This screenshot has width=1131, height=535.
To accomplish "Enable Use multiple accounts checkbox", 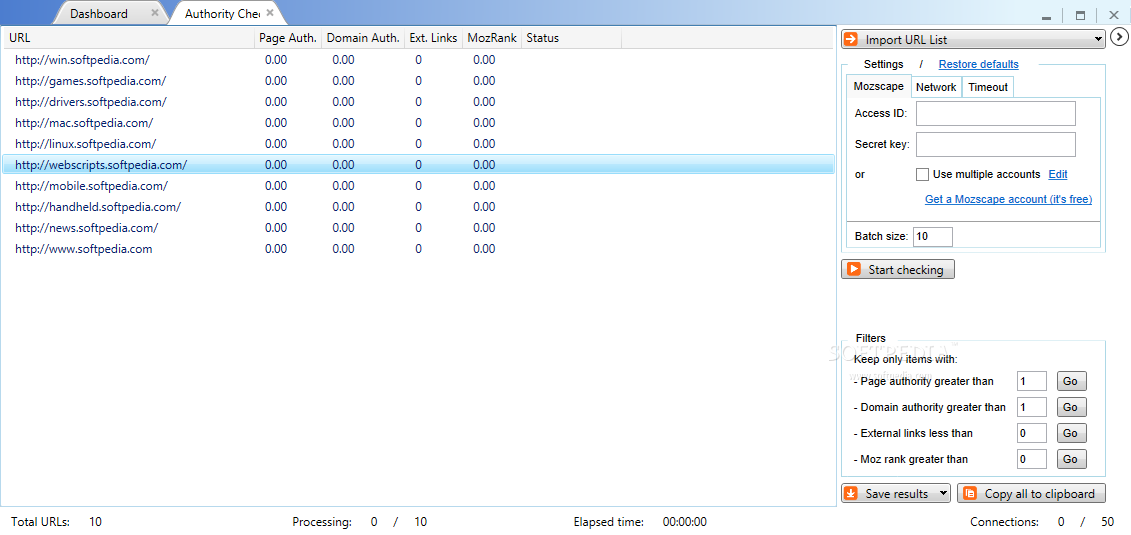I will (922, 174).
